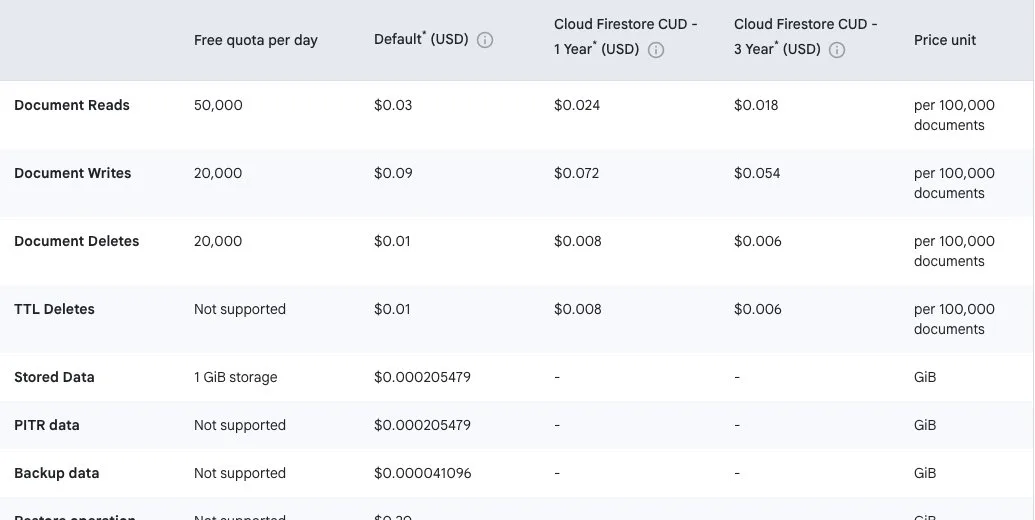Click the $0.072 one-year CUD price

click(577, 174)
